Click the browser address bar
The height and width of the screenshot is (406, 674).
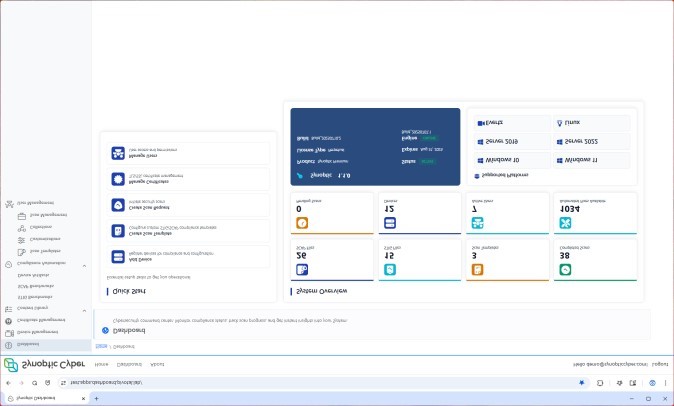tap(300, 383)
